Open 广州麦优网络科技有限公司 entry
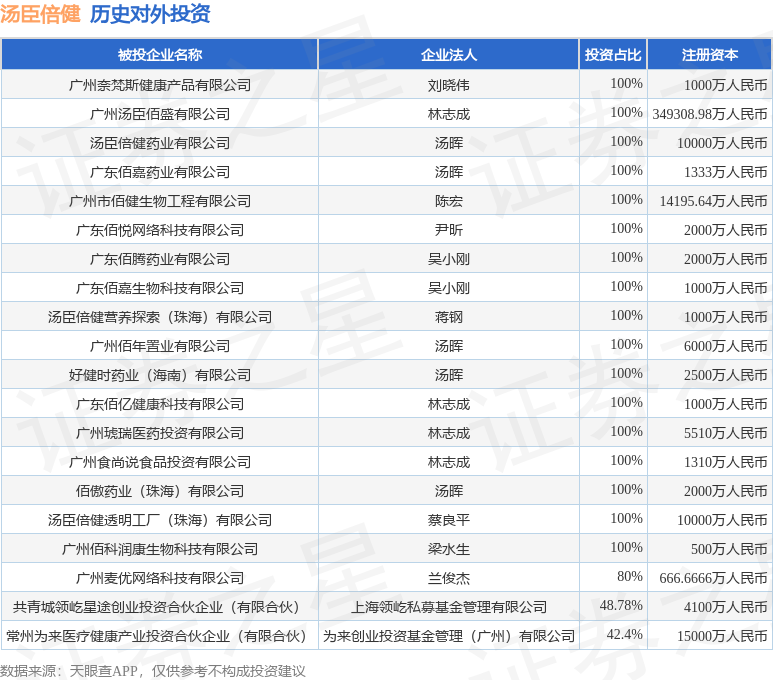 160,578
